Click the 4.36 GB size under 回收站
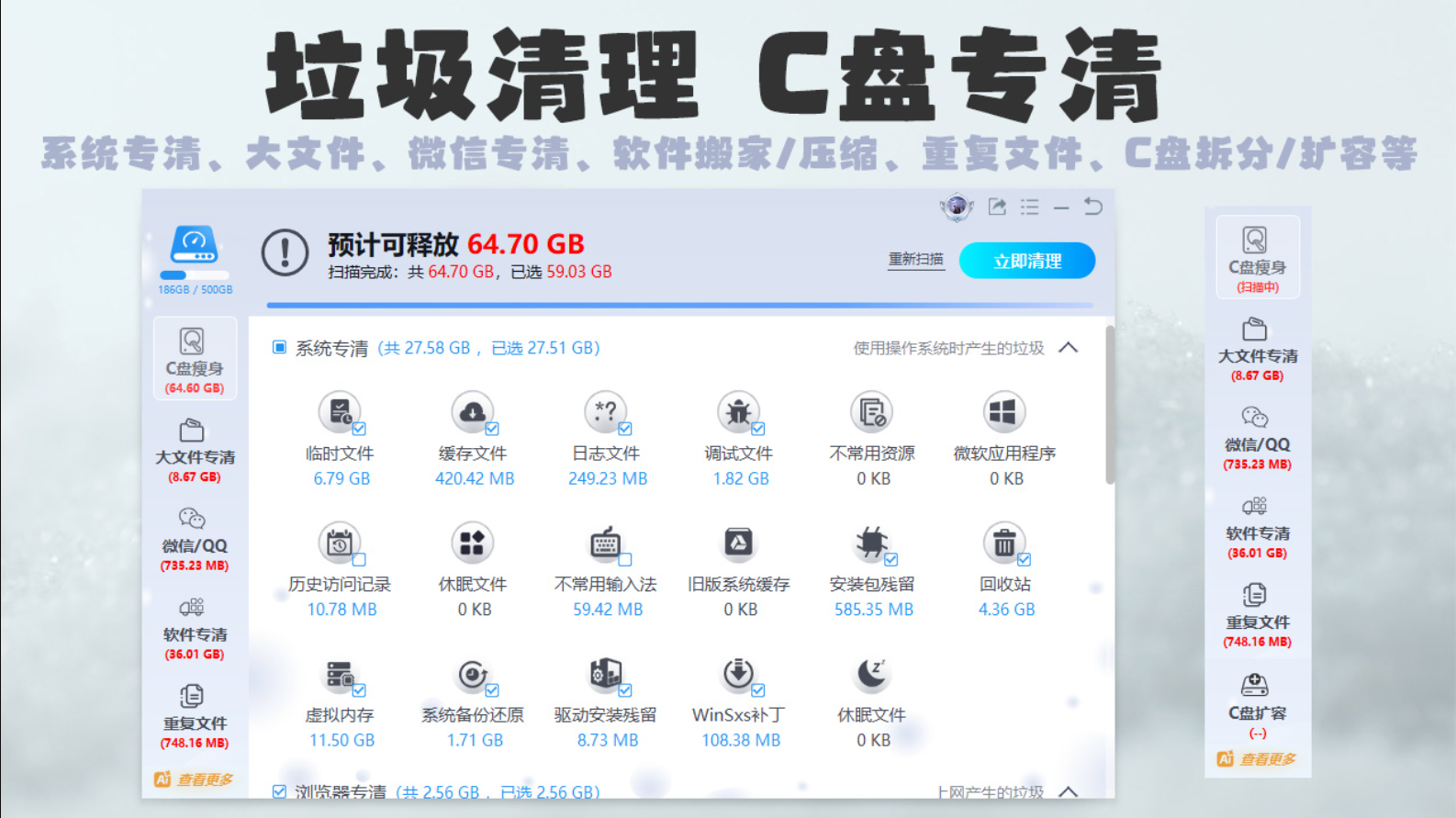This screenshot has width=1456, height=818. click(1006, 610)
